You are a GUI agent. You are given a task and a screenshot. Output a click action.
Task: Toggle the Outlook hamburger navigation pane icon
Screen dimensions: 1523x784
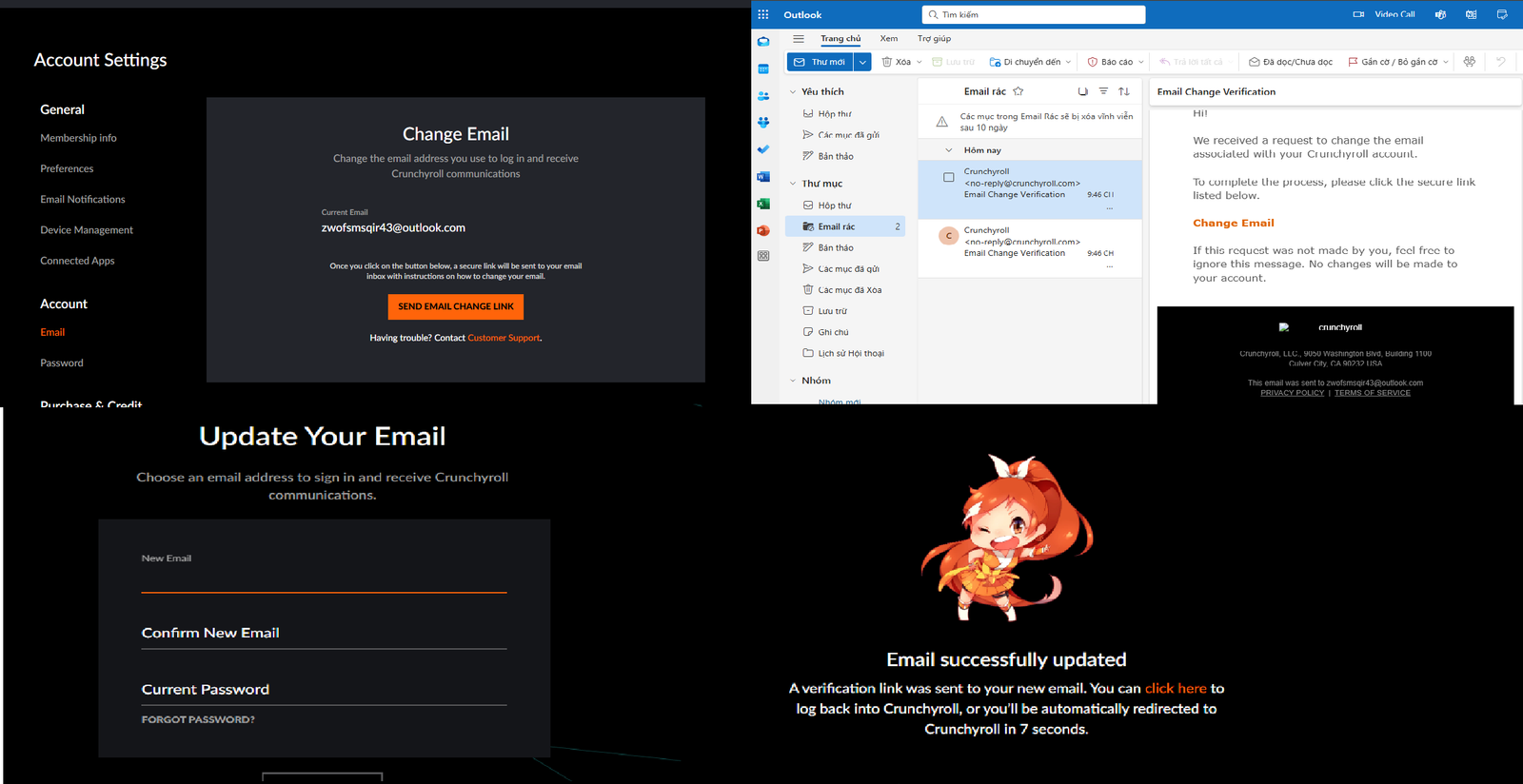pos(799,39)
